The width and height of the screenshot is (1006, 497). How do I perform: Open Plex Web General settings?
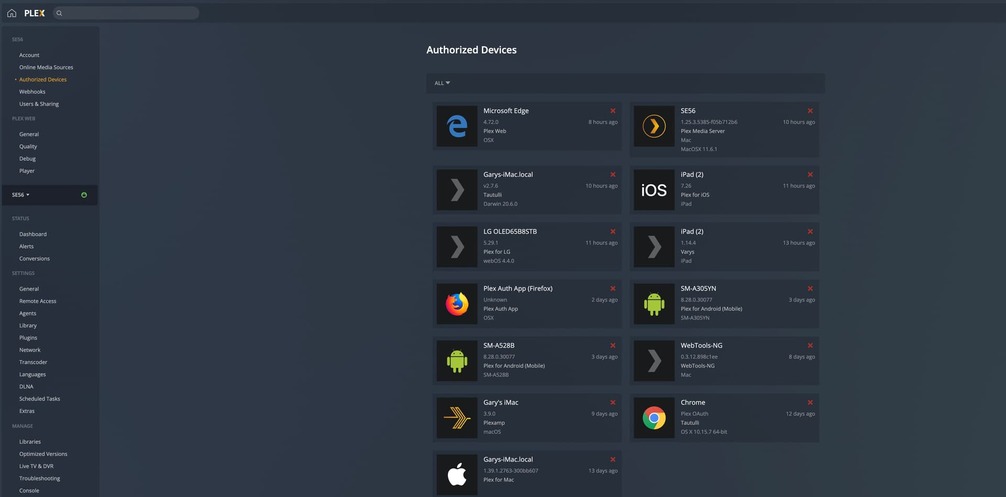pyautogui.click(x=29, y=135)
